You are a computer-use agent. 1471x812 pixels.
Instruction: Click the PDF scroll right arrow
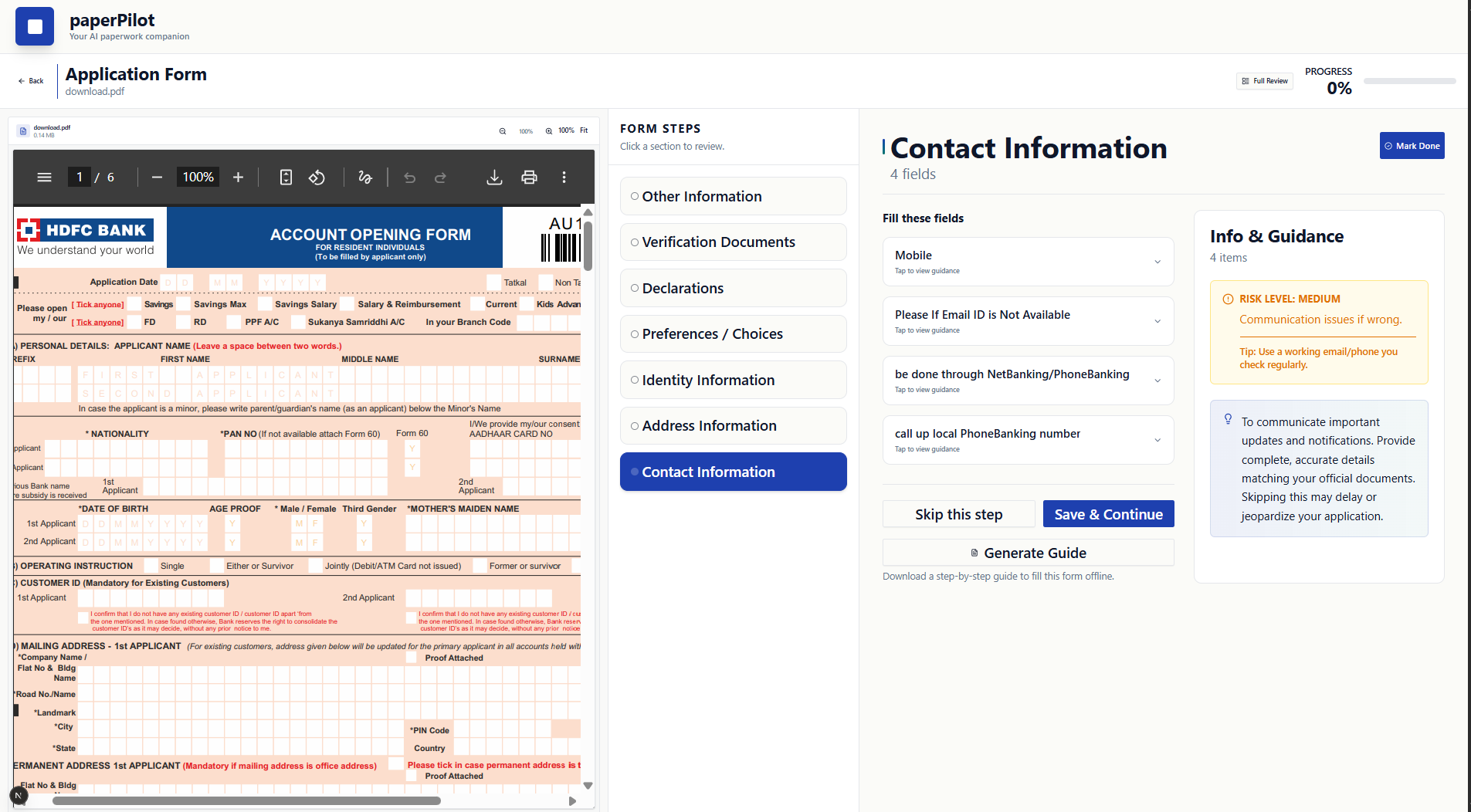pos(572,801)
